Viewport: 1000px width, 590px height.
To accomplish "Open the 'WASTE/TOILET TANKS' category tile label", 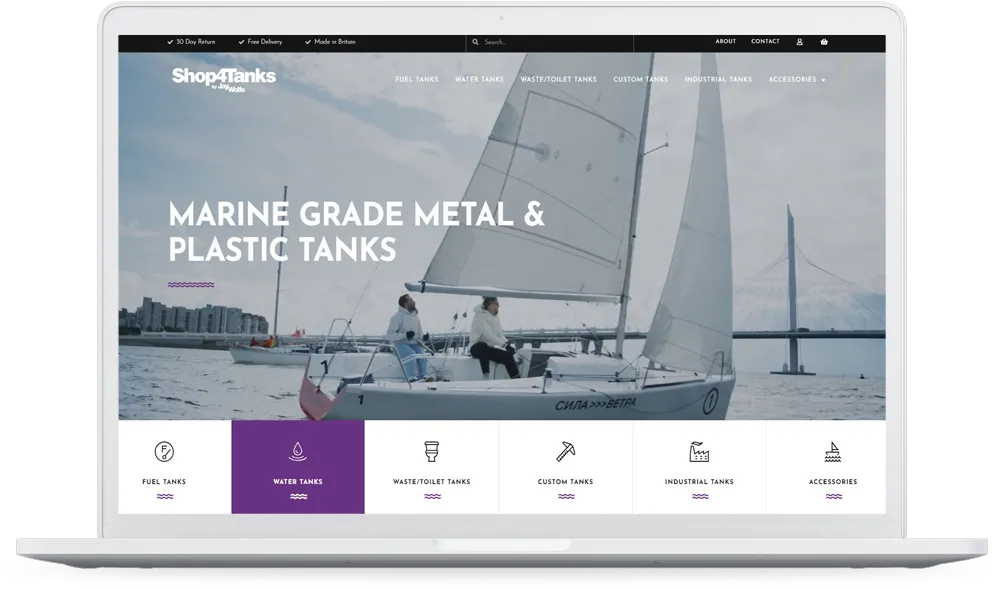I will (x=432, y=482).
